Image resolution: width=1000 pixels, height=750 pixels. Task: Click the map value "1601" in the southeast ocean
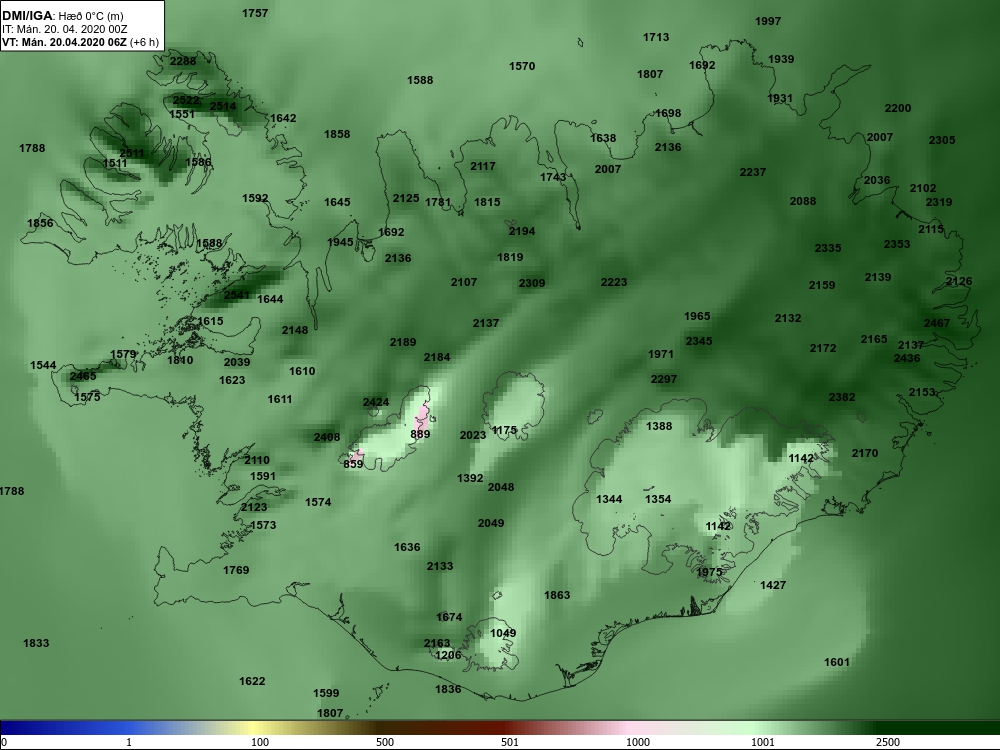coord(837,663)
